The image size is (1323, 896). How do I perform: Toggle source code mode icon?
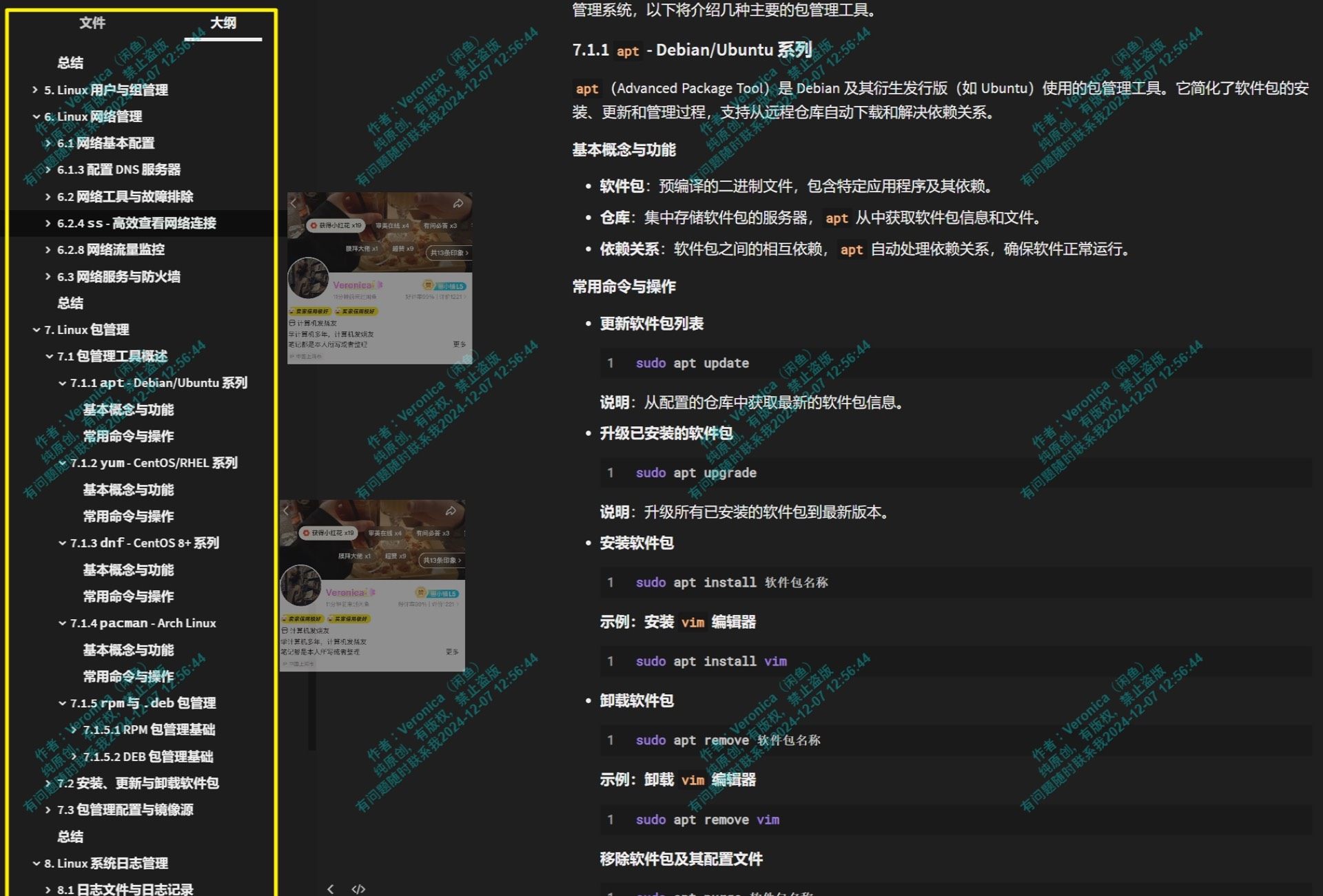click(x=358, y=888)
